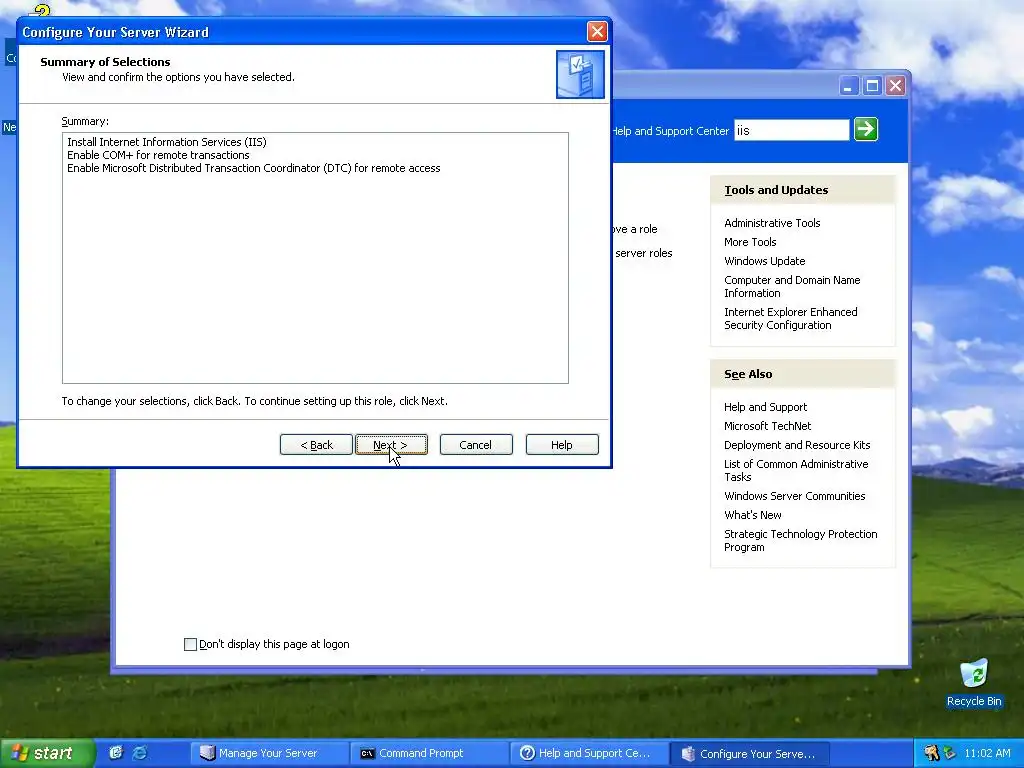This screenshot has width=1024, height=768.
Task: Close the Configure Your Server Wizard dialog
Action: pyautogui.click(x=597, y=31)
